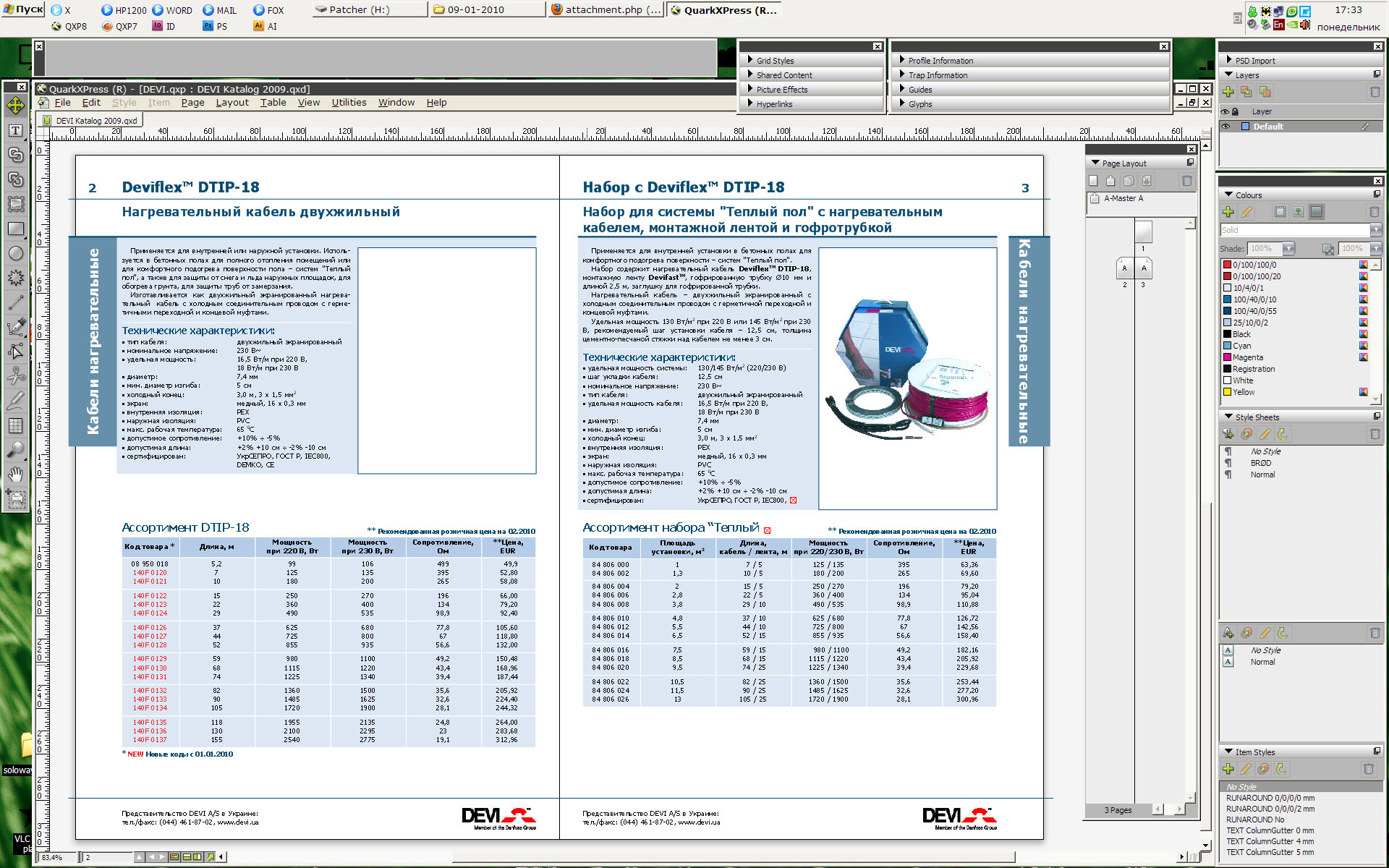This screenshot has width=1389, height=868.
Task: Select the Select Point arrow tool
Action: pos(15,352)
